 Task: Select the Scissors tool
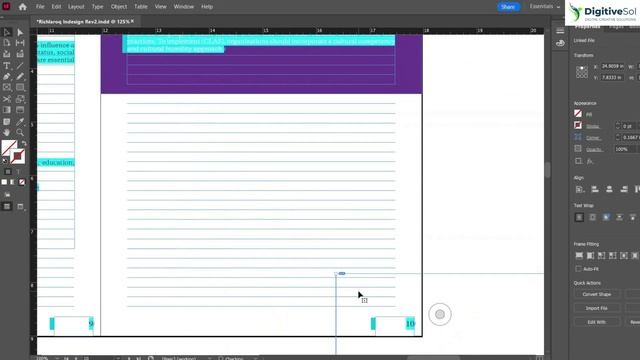[x=7, y=99]
